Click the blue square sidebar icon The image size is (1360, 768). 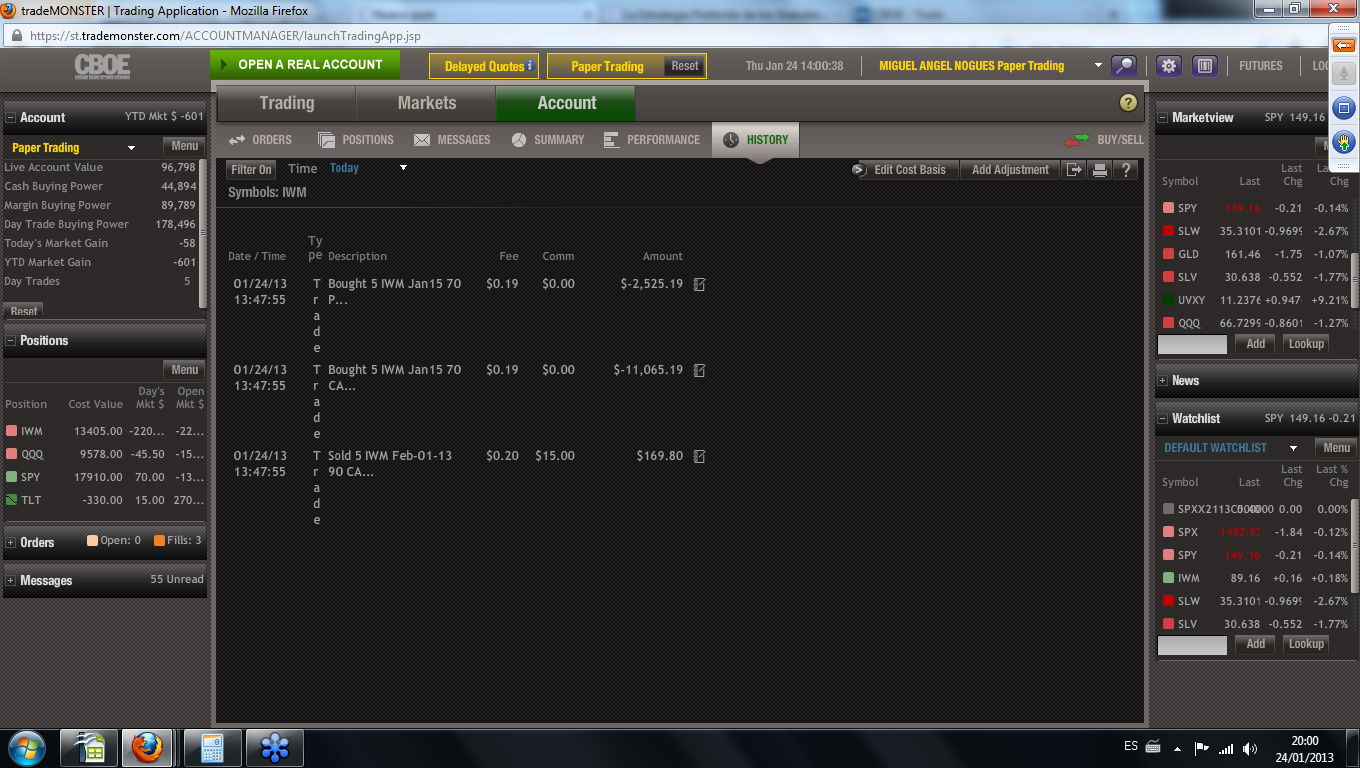point(1344,108)
